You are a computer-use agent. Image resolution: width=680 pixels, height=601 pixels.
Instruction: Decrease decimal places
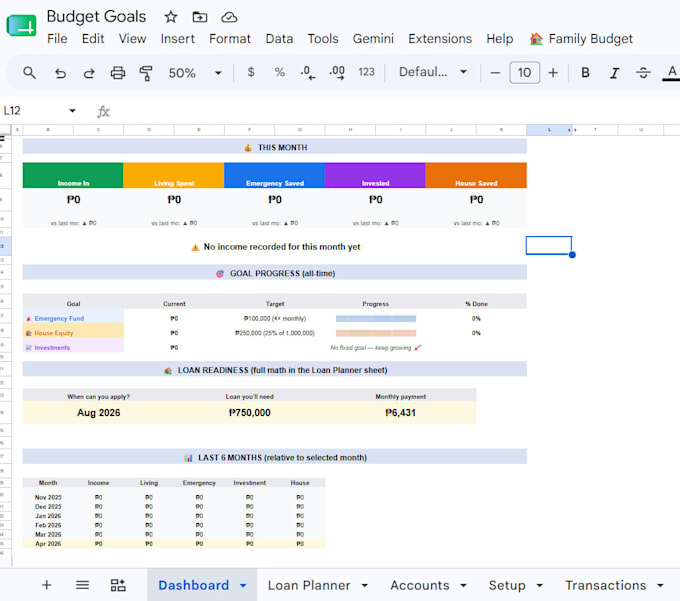(x=308, y=72)
